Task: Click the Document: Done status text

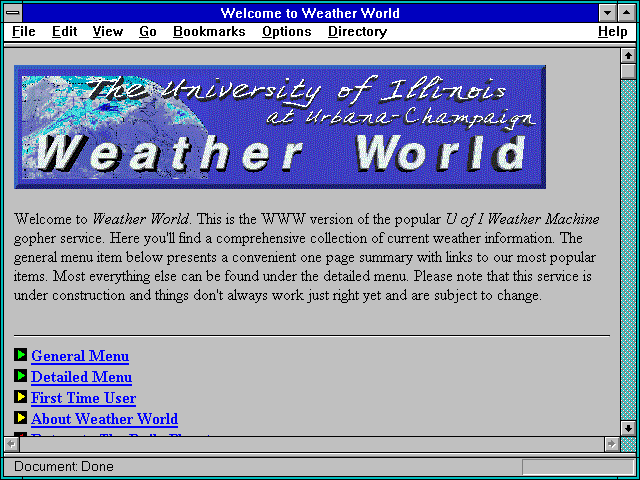Action: (64, 466)
